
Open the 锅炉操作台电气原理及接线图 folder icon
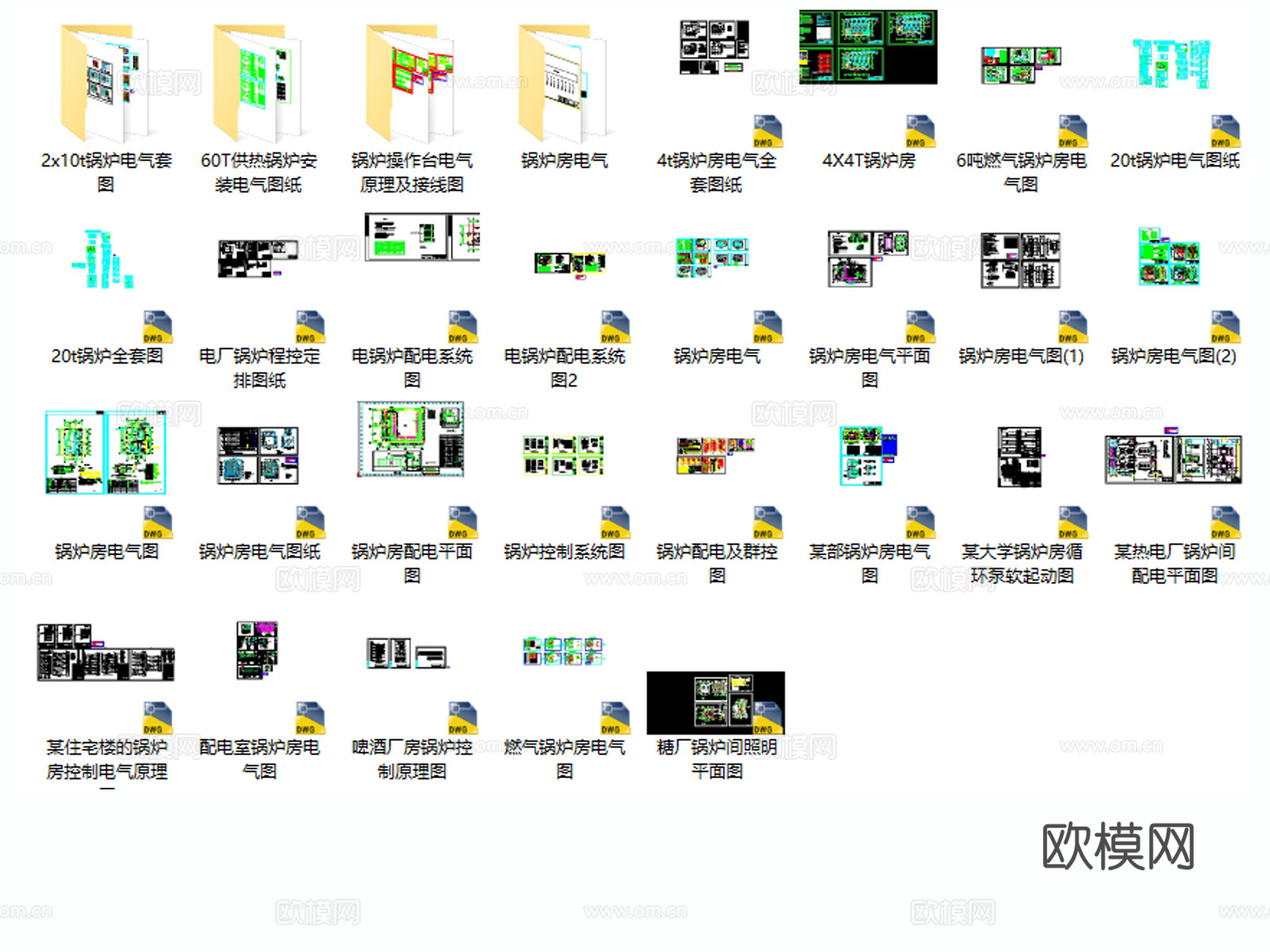pos(411,83)
